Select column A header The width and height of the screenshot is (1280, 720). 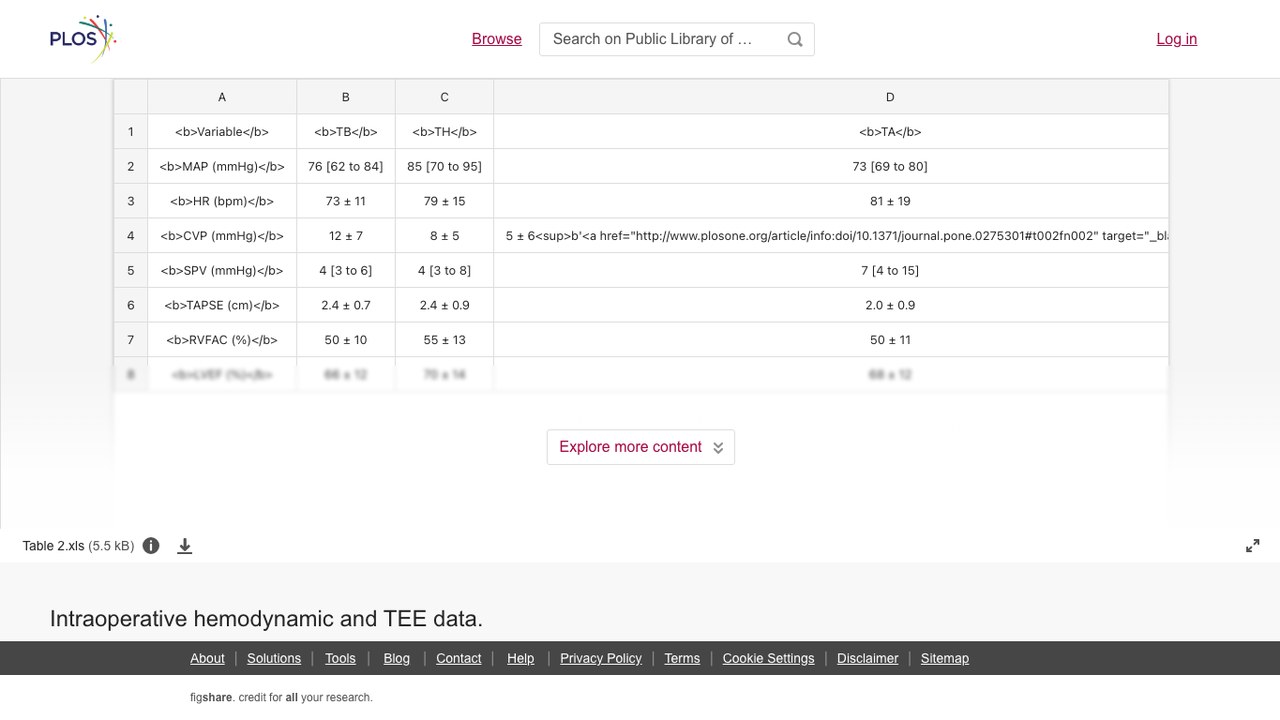[222, 97]
